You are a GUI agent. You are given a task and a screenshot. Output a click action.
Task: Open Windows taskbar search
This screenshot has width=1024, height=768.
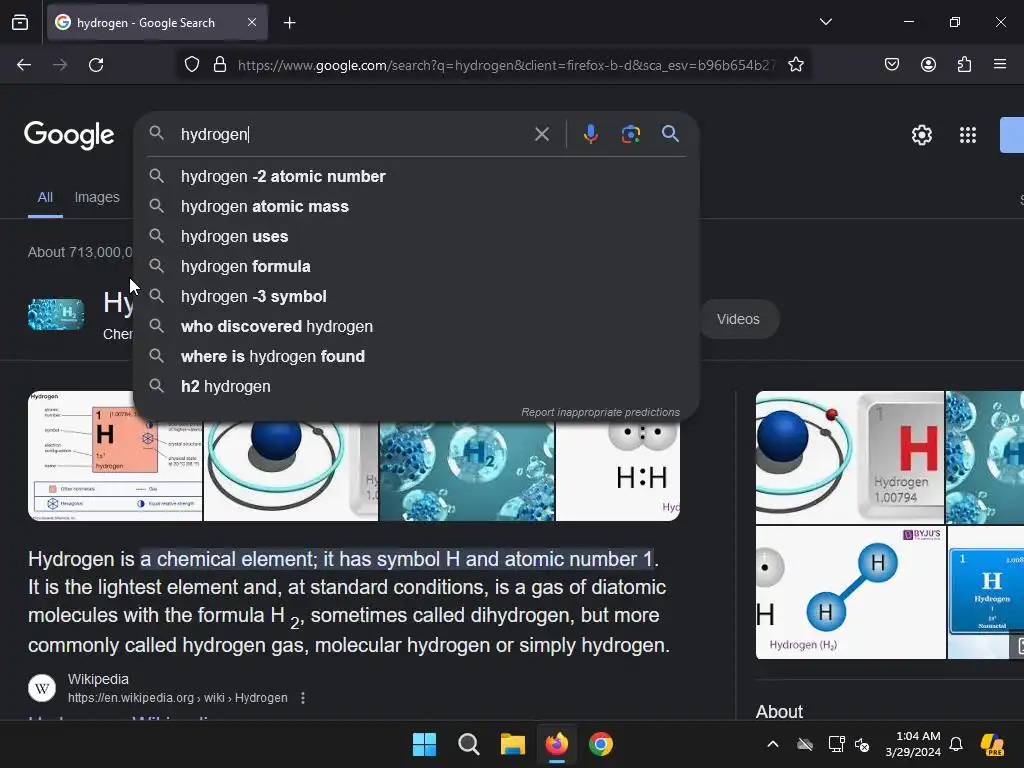coord(468,744)
